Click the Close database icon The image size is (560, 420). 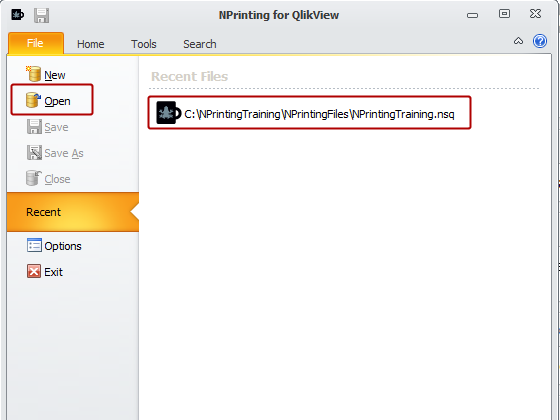[x=34, y=178]
